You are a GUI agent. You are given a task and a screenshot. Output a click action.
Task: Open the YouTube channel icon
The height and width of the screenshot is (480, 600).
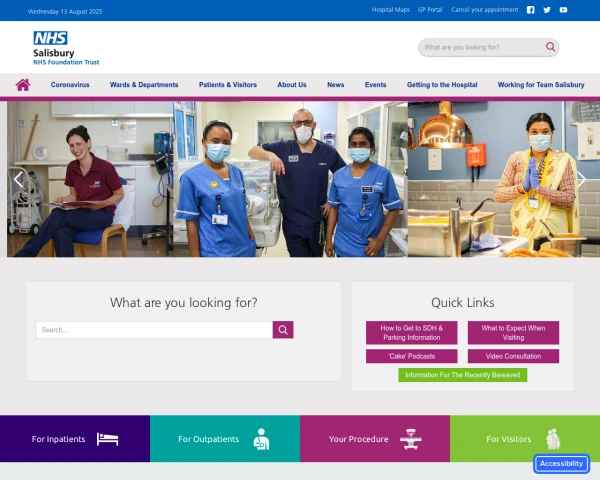pos(563,10)
